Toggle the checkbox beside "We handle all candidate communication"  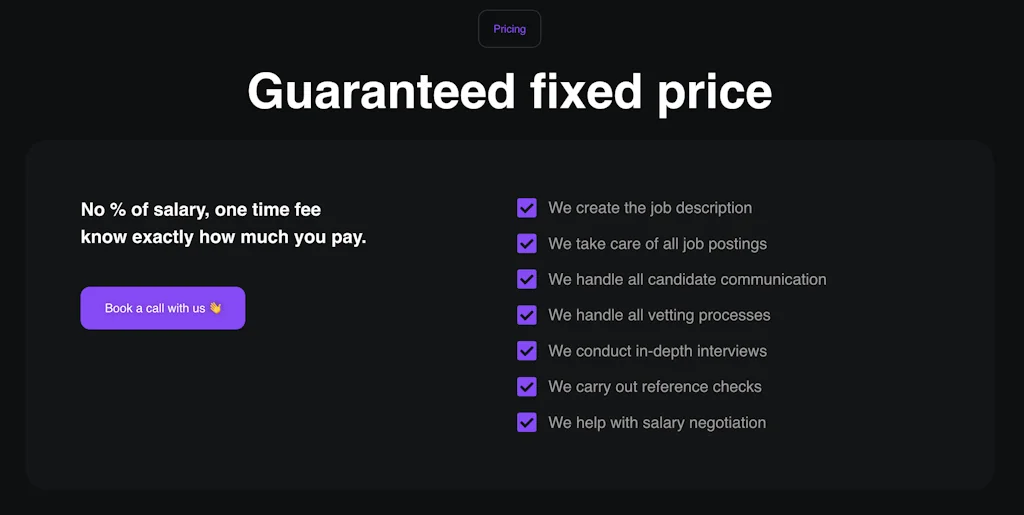(527, 280)
